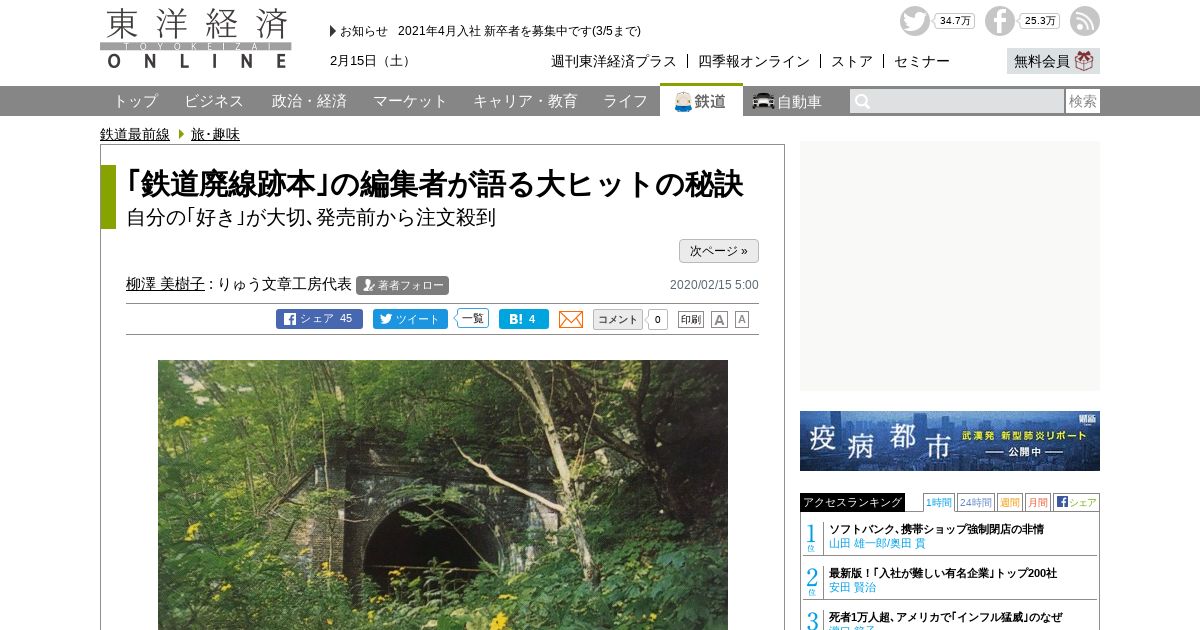Open the Twitter icon in the header
1200x630 pixels.
914,21
